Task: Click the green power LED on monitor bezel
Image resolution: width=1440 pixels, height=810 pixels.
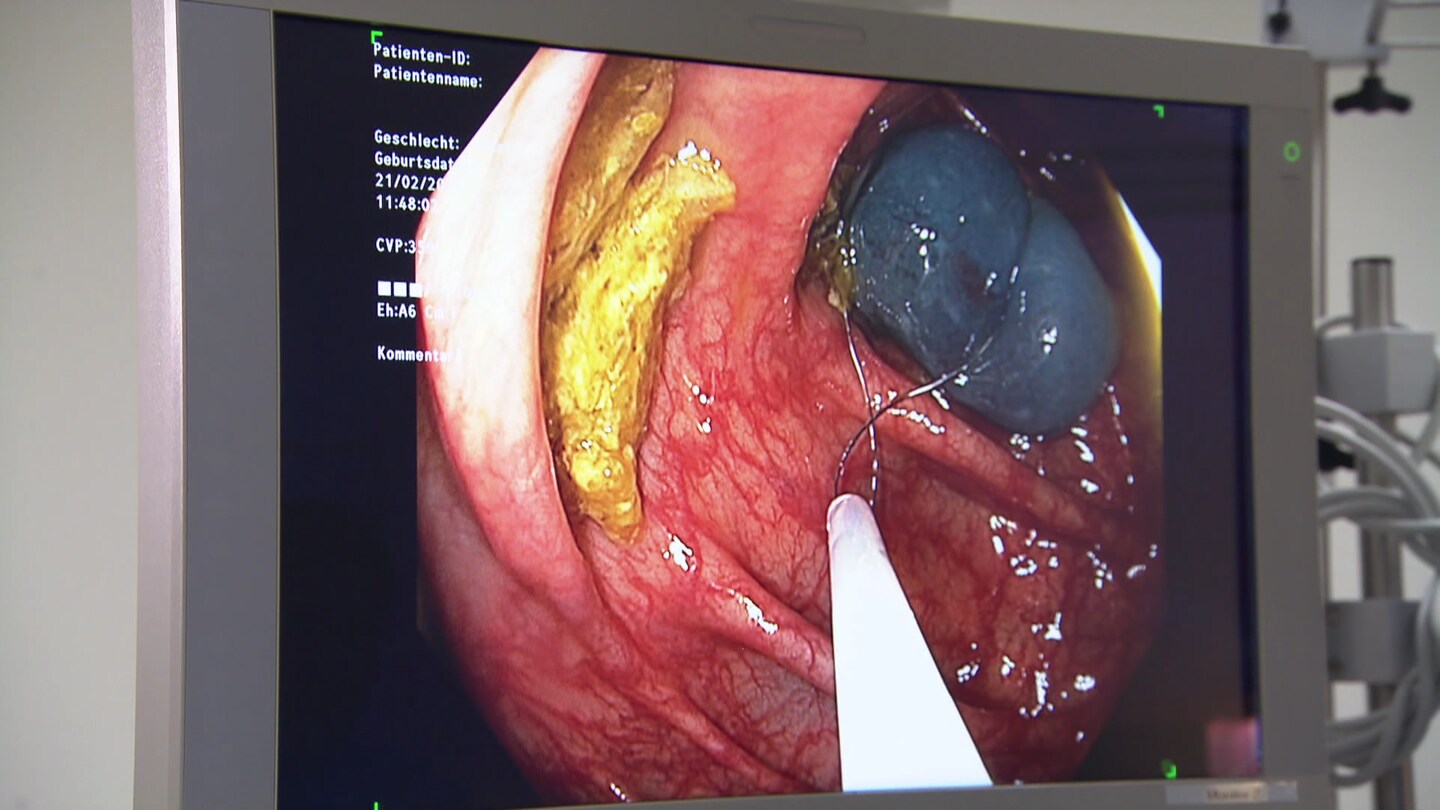Action: pos(1291,152)
